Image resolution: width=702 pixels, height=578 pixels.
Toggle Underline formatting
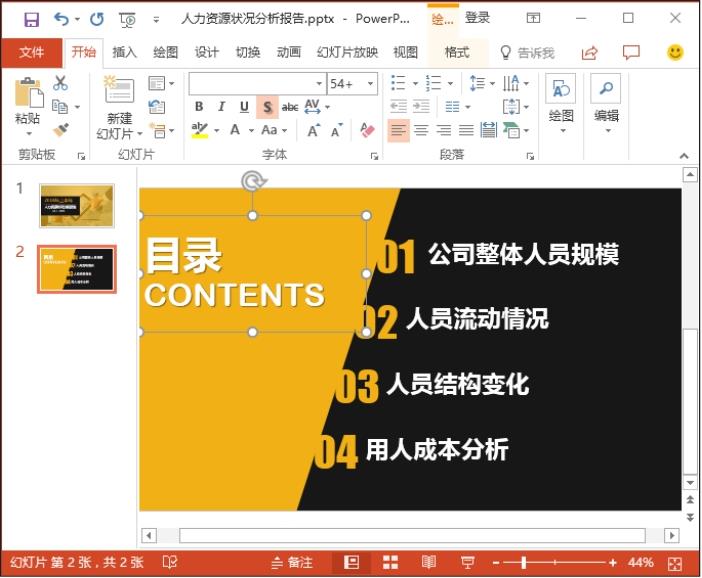244,107
